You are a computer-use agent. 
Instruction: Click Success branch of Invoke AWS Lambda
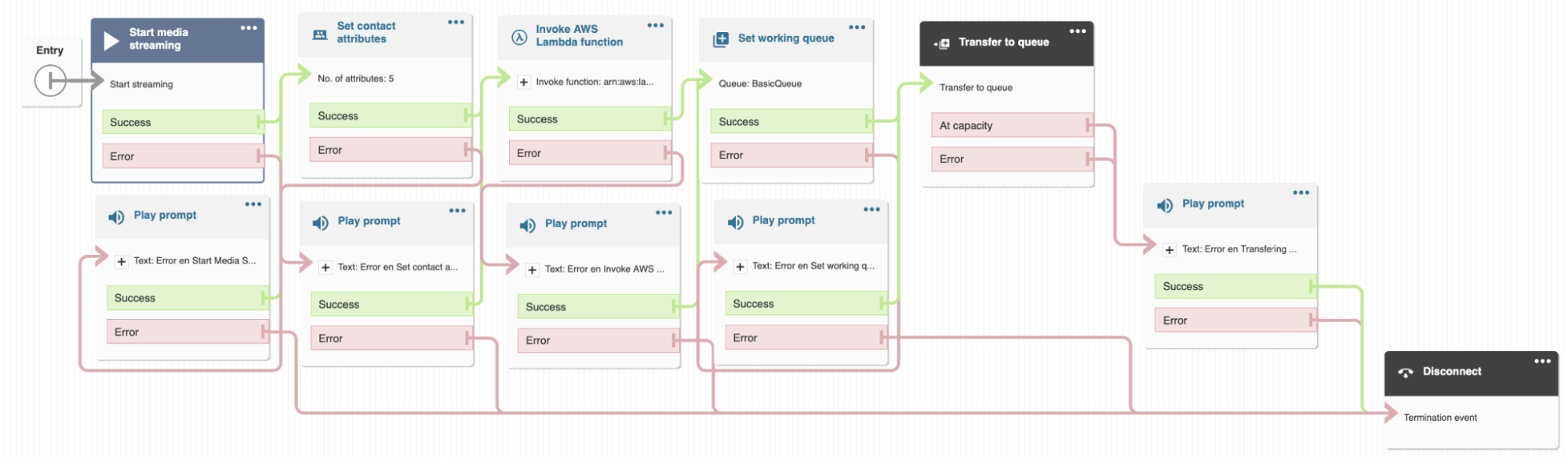[590, 119]
